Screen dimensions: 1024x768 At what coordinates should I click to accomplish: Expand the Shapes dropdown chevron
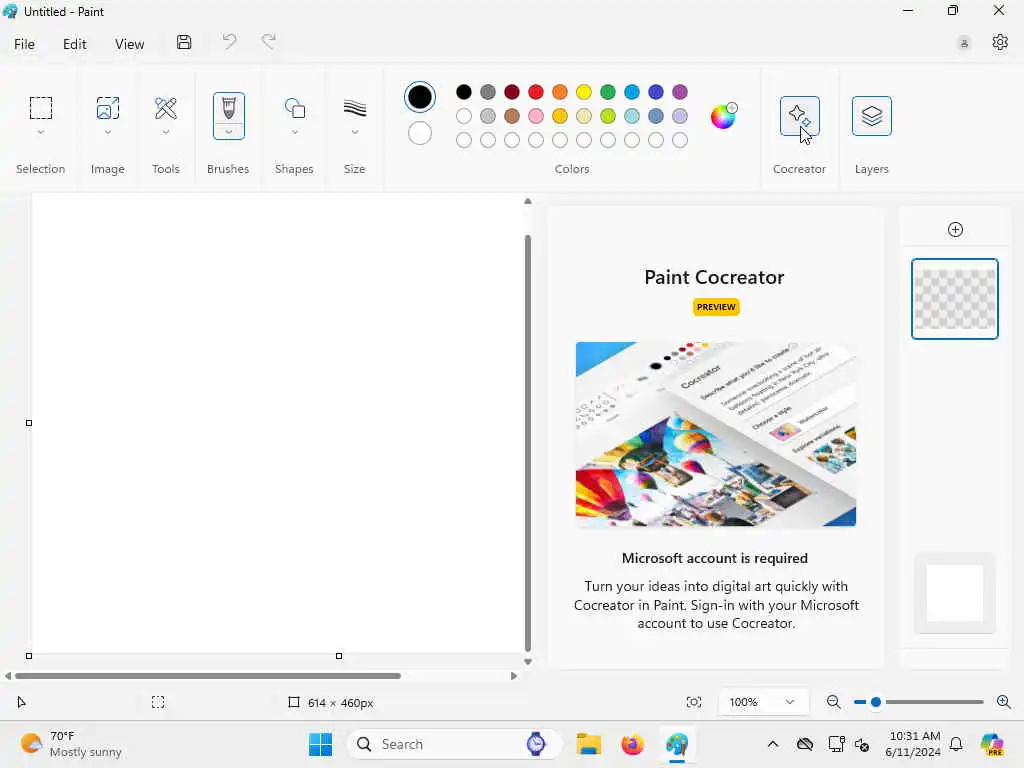point(295,132)
